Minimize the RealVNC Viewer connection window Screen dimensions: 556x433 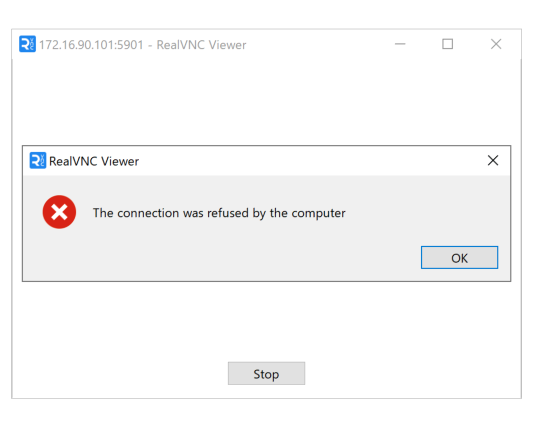(x=400, y=44)
